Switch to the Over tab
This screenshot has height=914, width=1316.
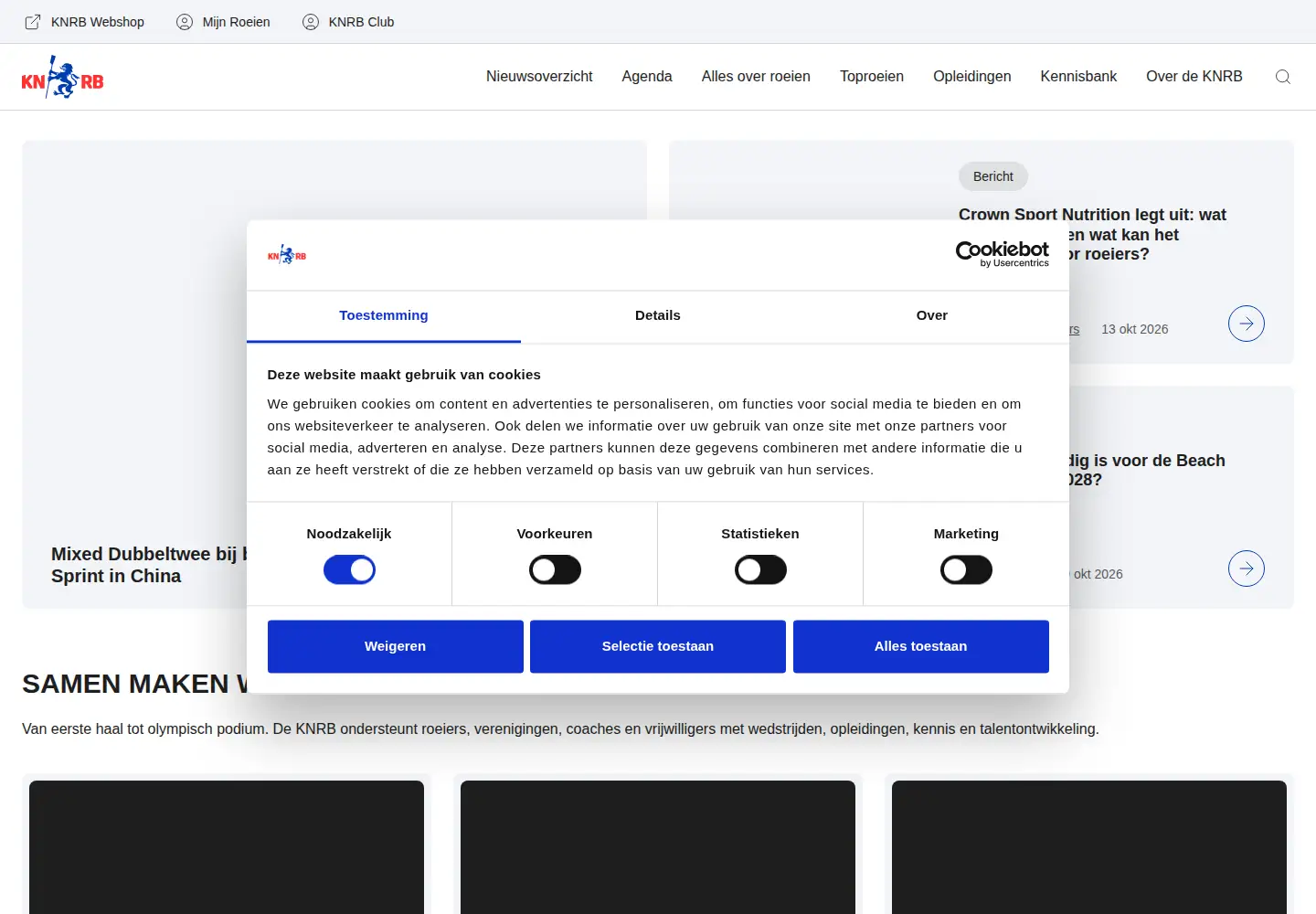tap(932, 316)
